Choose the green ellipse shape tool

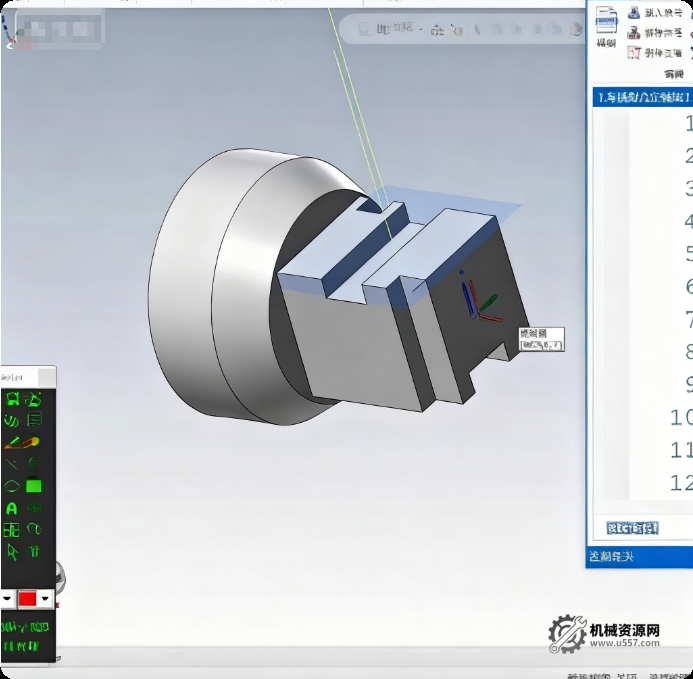pos(12,486)
